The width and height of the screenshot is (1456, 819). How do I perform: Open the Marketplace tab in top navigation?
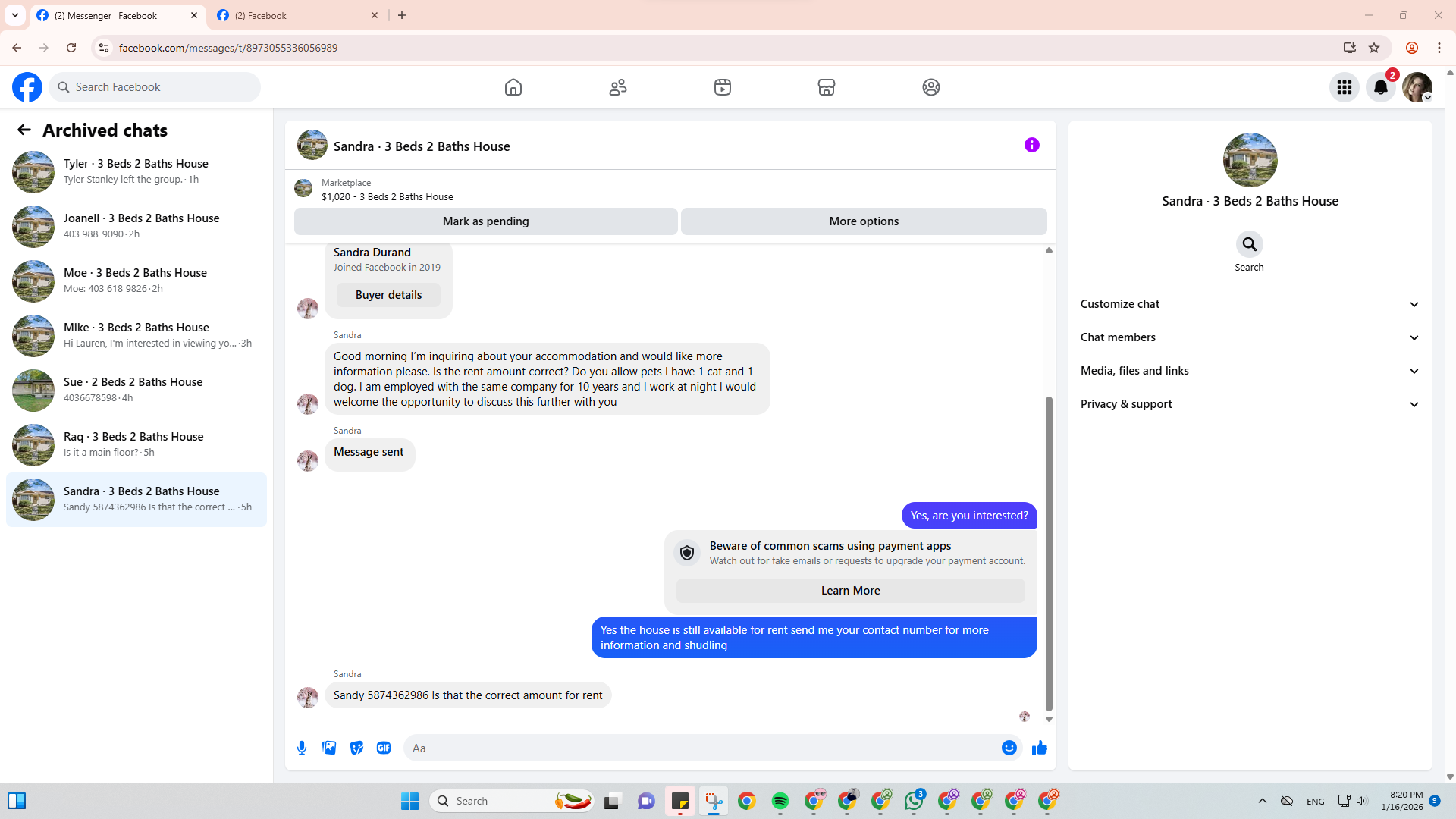point(826,87)
